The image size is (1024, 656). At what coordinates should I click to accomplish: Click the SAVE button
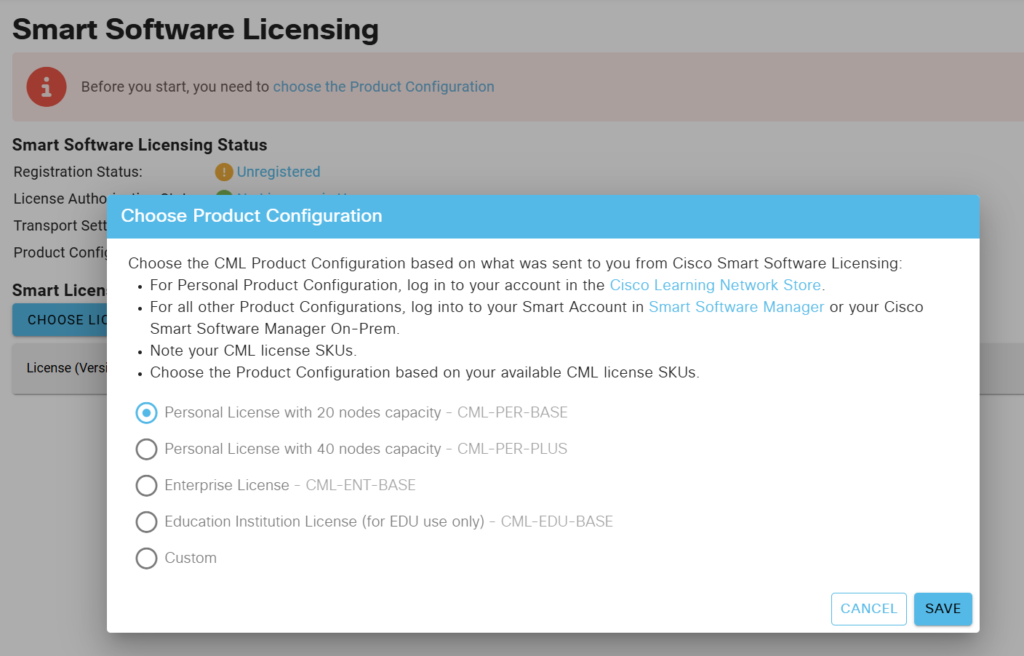942,609
